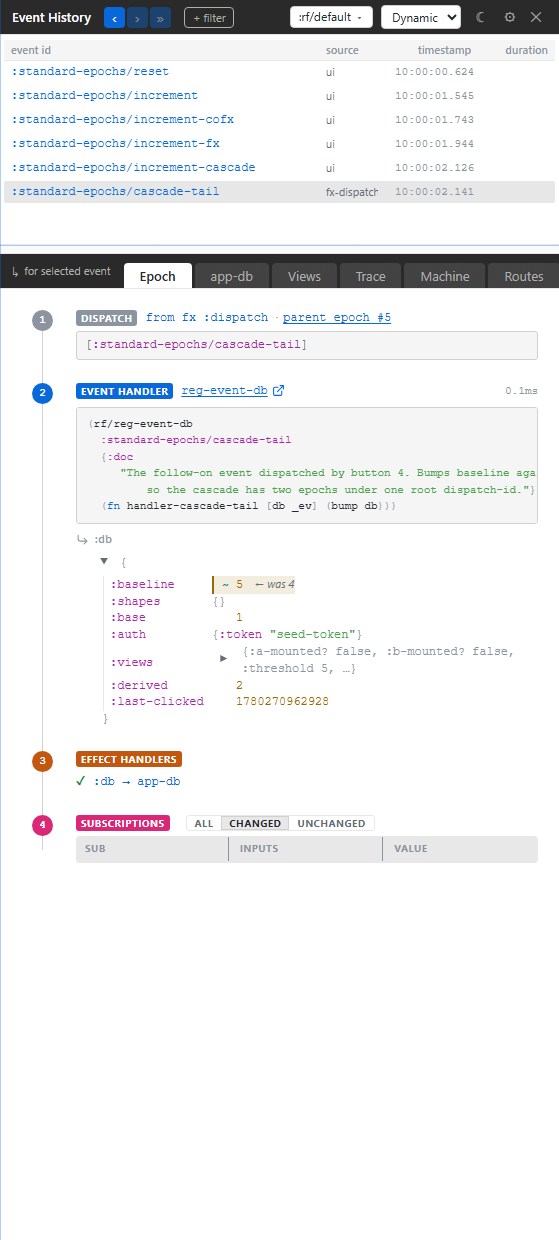Screen dimensions: 559x1240
Task: Click the event id column header
Action: 31,50
